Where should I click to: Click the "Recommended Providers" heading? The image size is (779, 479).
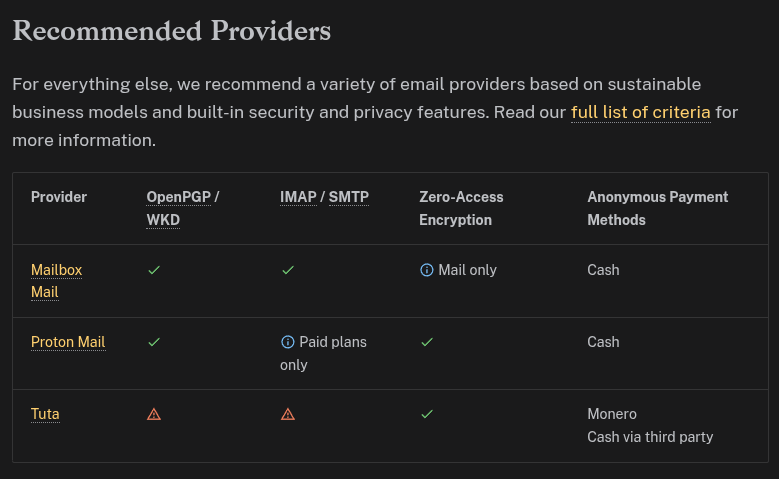pos(171,31)
